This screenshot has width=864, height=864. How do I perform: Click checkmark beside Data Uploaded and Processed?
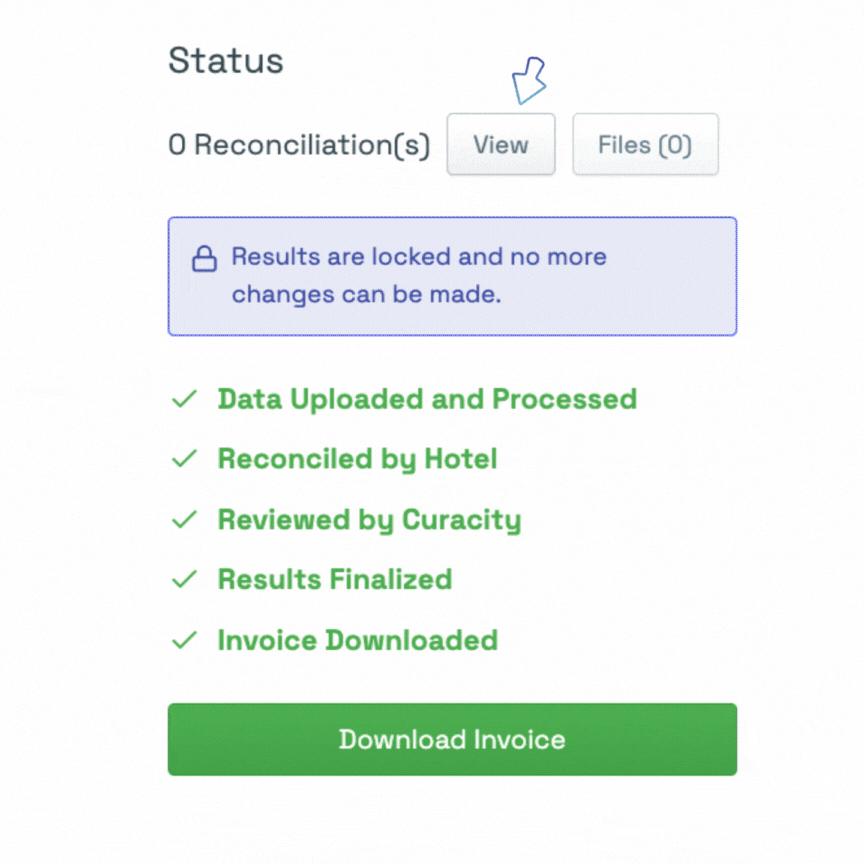tap(185, 399)
